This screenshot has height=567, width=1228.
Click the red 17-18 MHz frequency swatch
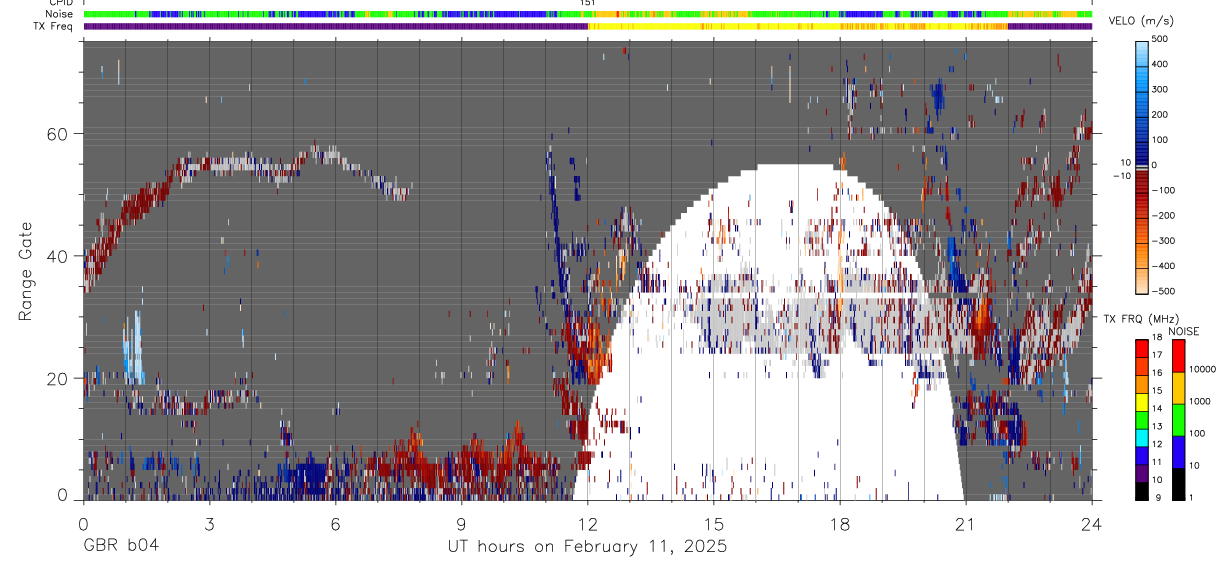1142,348
